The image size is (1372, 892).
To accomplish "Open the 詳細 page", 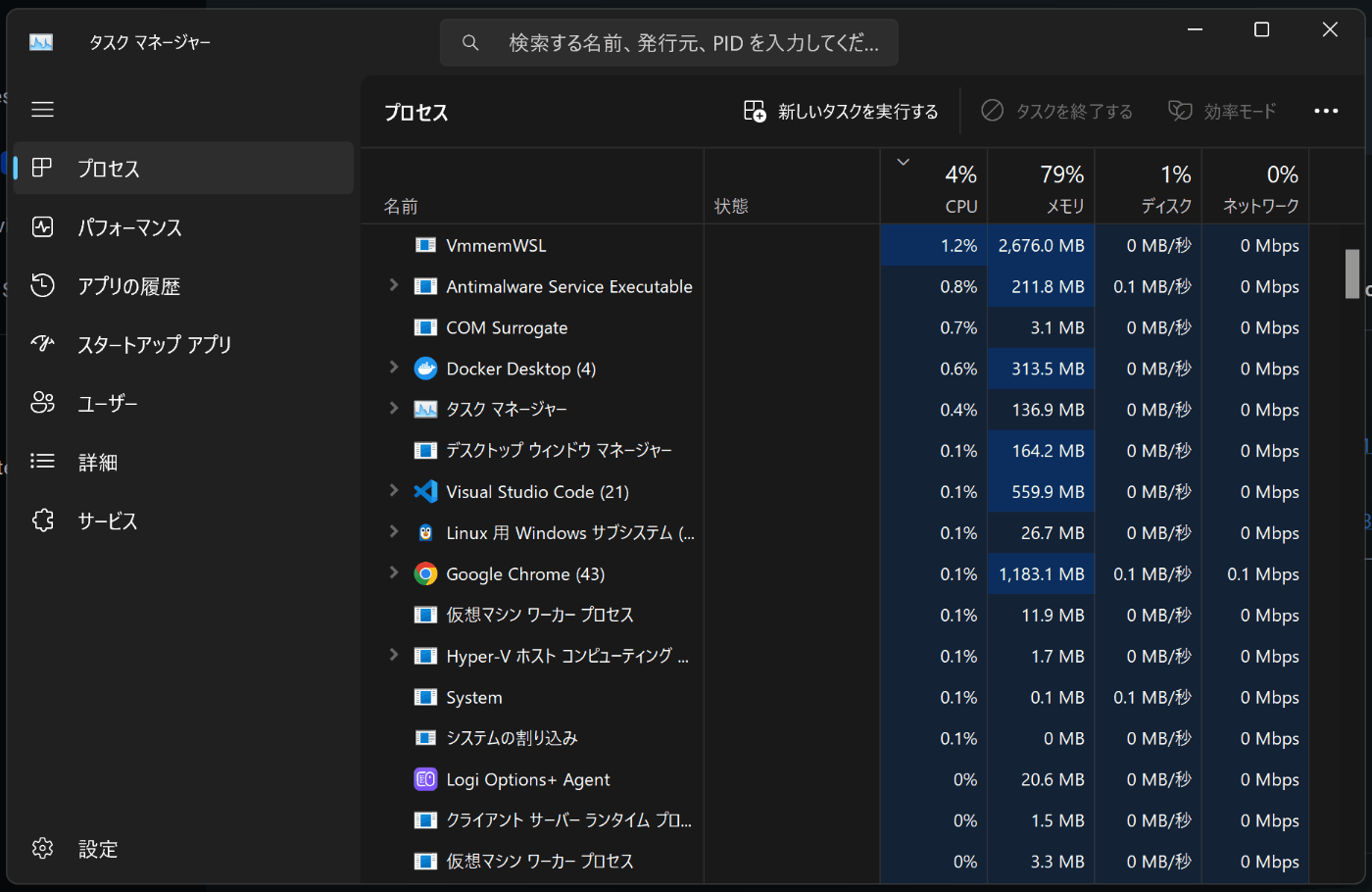I will [183, 462].
